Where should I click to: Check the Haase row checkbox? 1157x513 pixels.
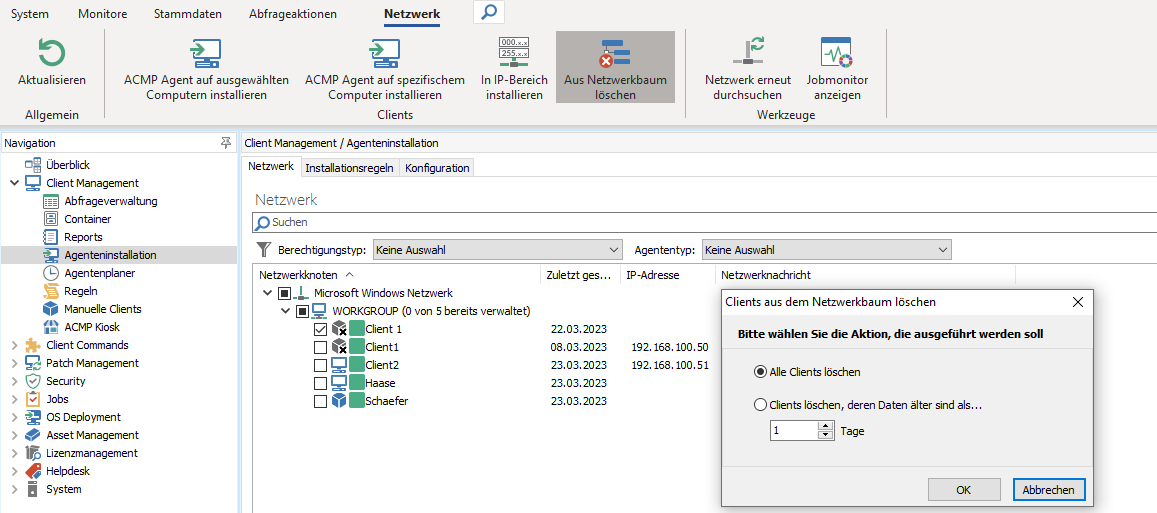click(320, 383)
